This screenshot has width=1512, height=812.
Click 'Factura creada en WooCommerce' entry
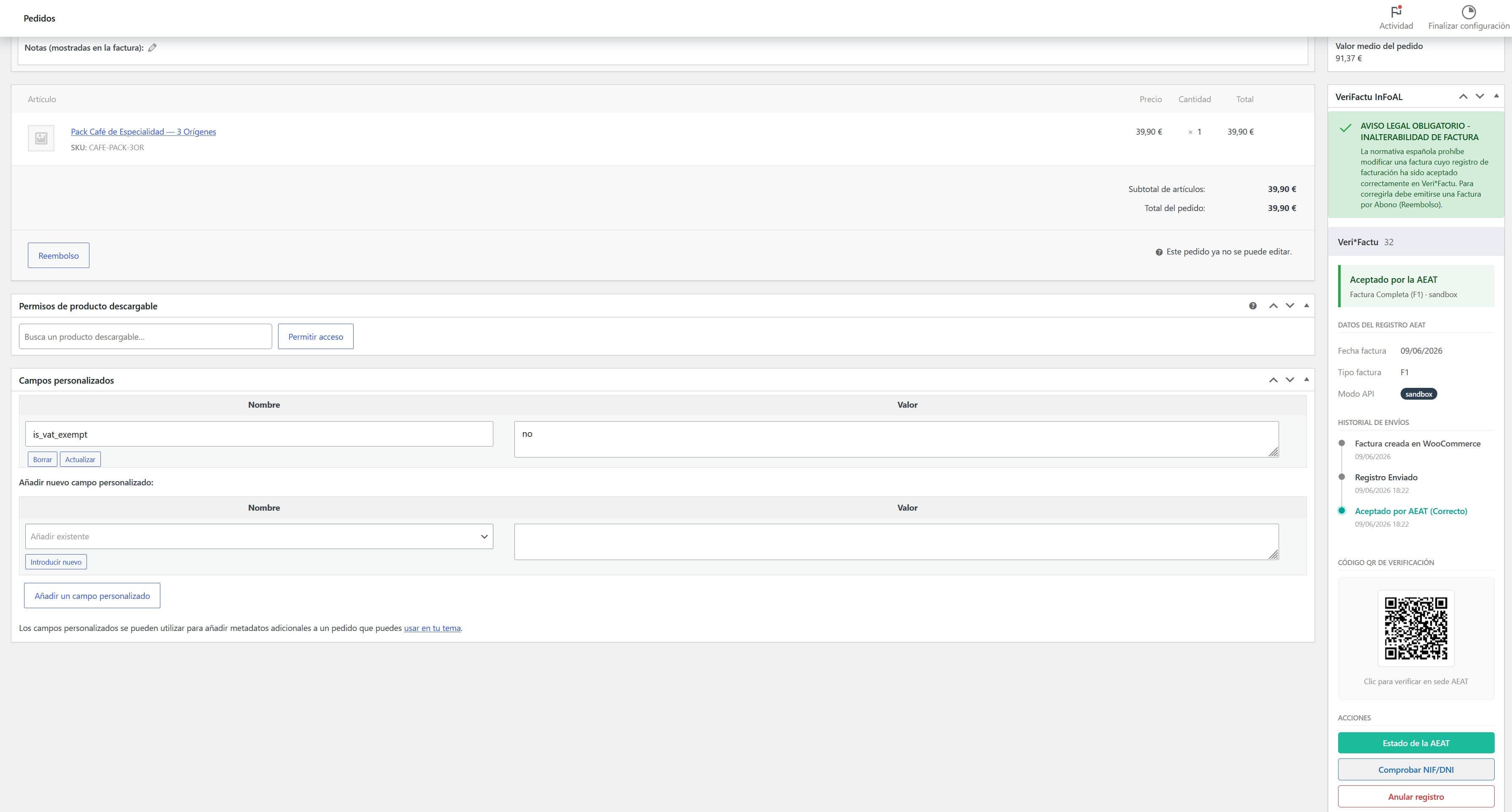click(x=1417, y=443)
